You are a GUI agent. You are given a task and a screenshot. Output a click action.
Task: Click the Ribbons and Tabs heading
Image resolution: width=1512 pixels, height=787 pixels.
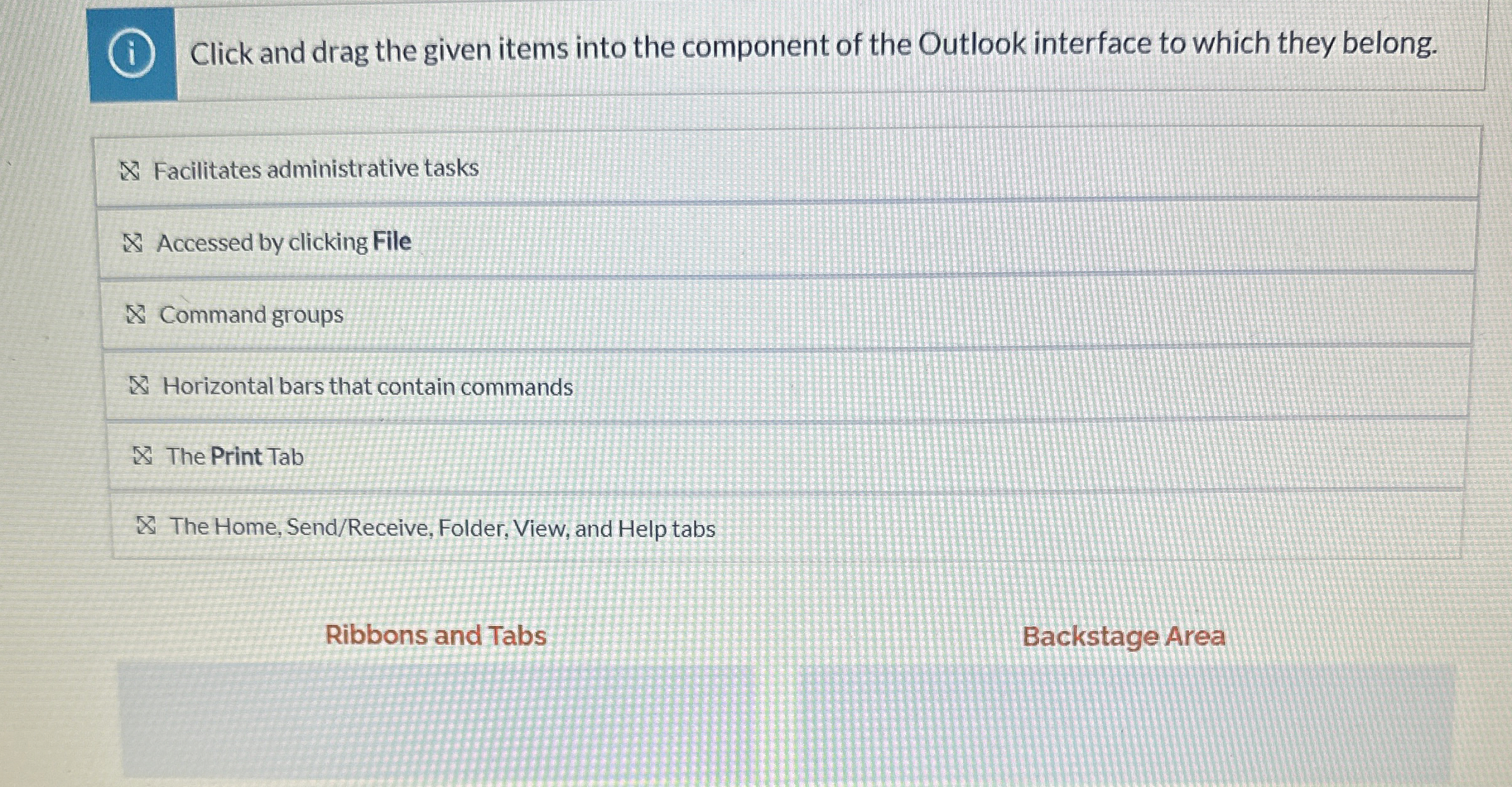436,636
